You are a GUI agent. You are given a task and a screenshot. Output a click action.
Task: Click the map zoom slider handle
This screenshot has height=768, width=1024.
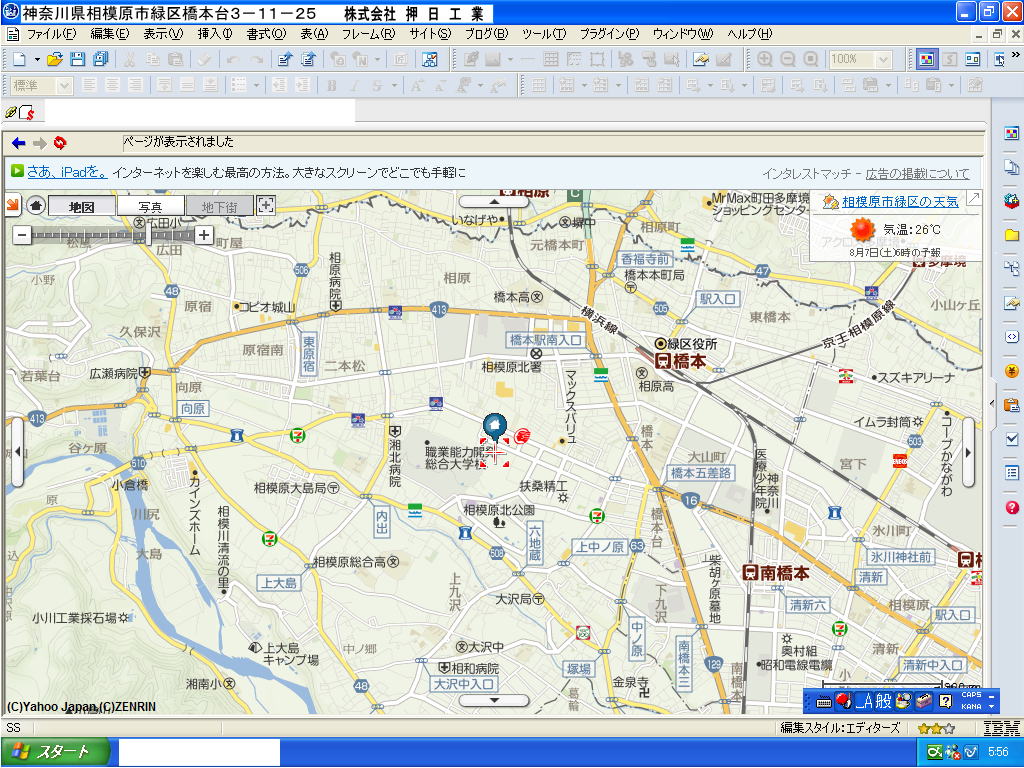[x=147, y=234]
